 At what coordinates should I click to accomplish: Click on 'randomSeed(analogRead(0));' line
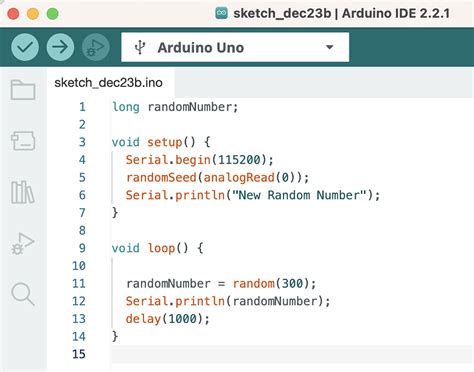[x=218, y=178]
